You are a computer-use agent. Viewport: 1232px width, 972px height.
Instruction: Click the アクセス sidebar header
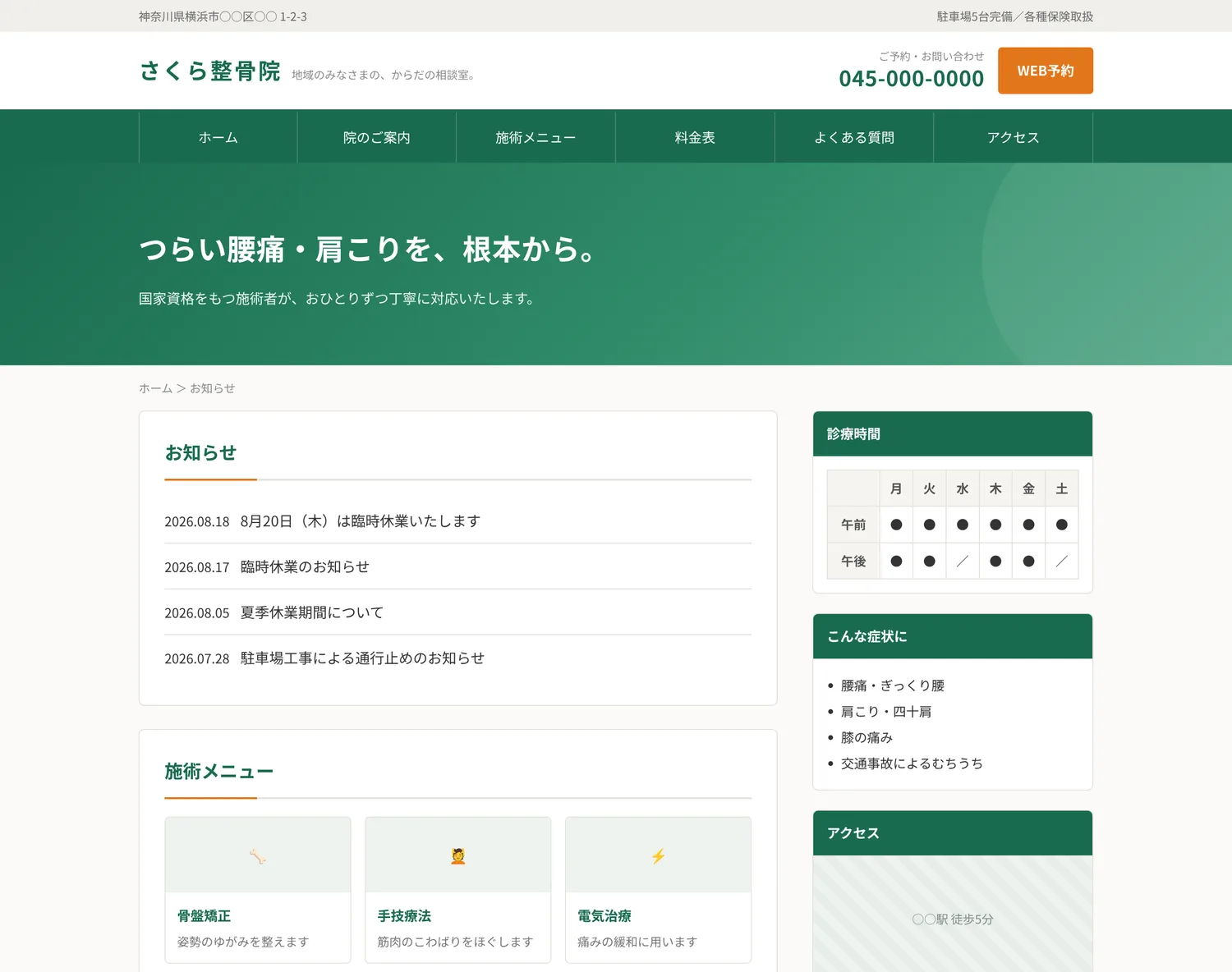coord(953,833)
